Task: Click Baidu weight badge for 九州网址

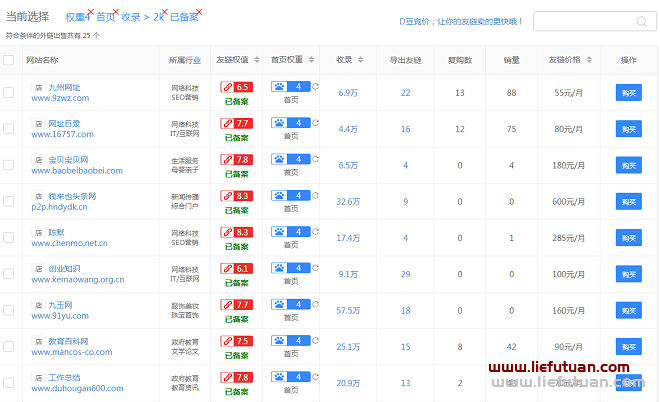Action: (x=291, y=86)
